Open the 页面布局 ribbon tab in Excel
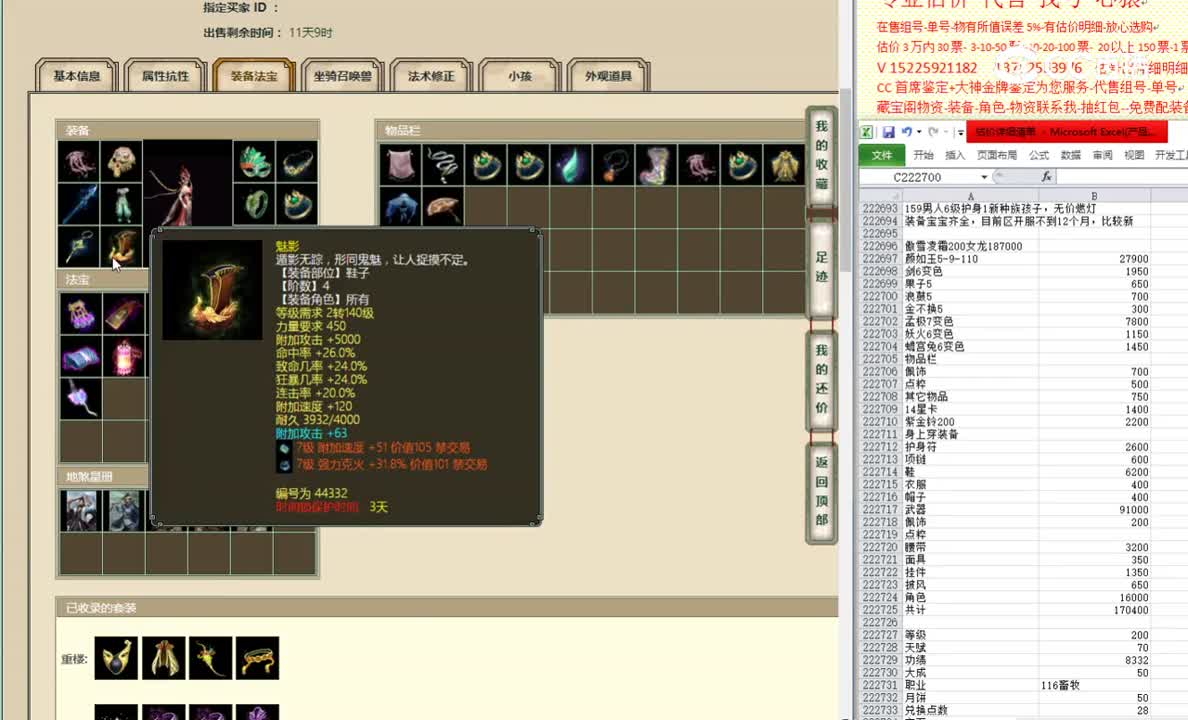This screenshot has height=720, width=1188. (996, 155)
